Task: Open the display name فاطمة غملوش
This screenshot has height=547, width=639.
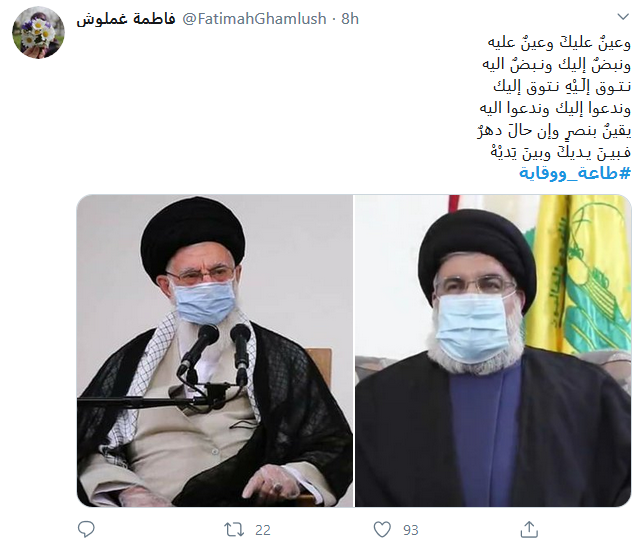Action: tap(126, 19)
